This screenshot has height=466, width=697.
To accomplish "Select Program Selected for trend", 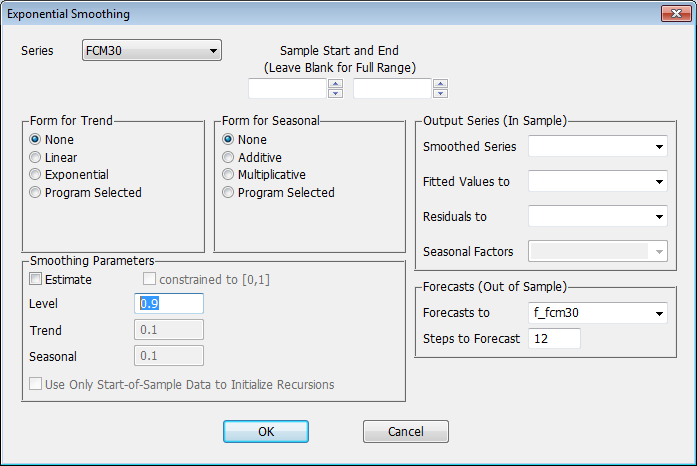I will pos(37,192).
